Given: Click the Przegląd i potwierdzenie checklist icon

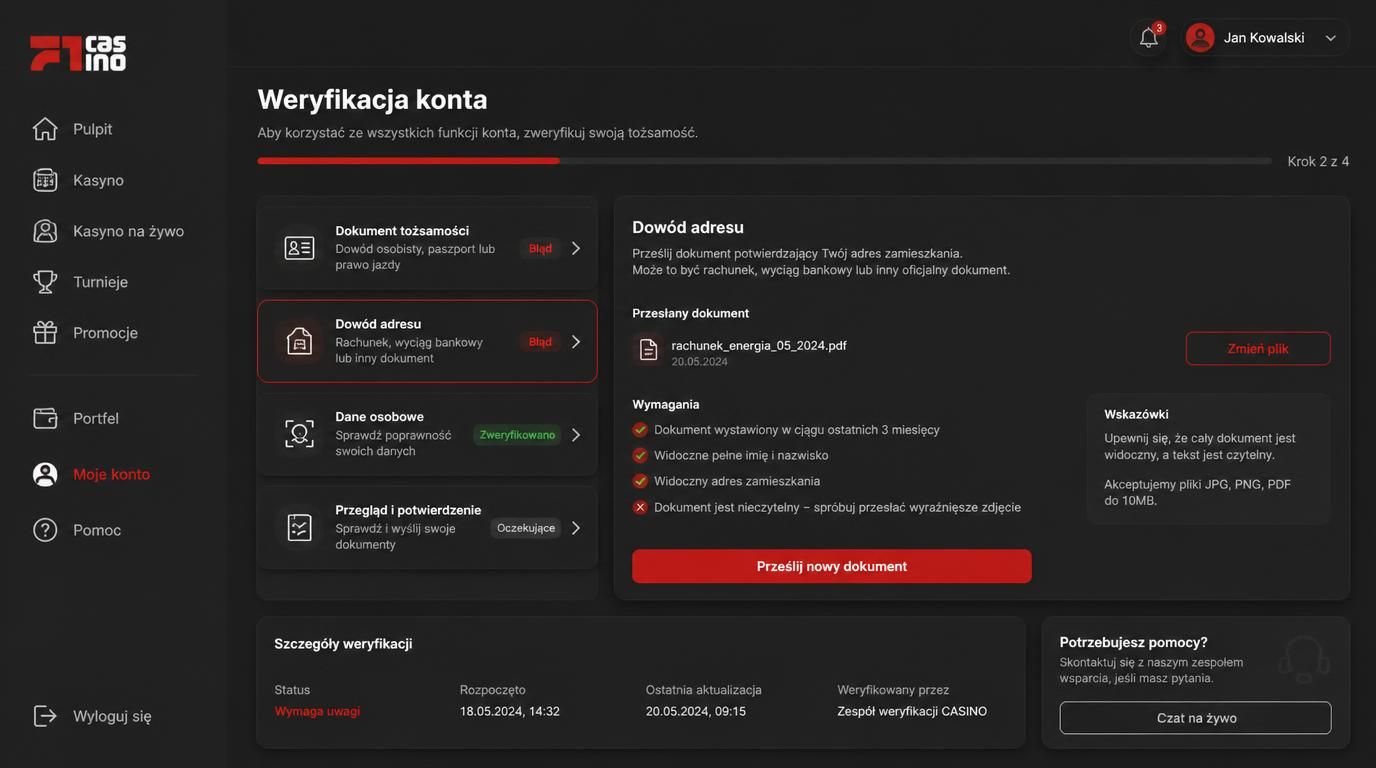Looking at the screenshot, I should 299,527.
